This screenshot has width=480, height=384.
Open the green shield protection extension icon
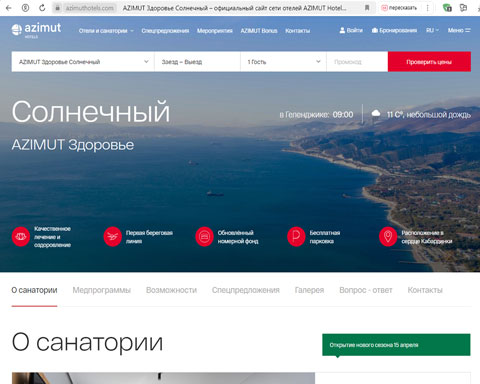click(447, 8)
